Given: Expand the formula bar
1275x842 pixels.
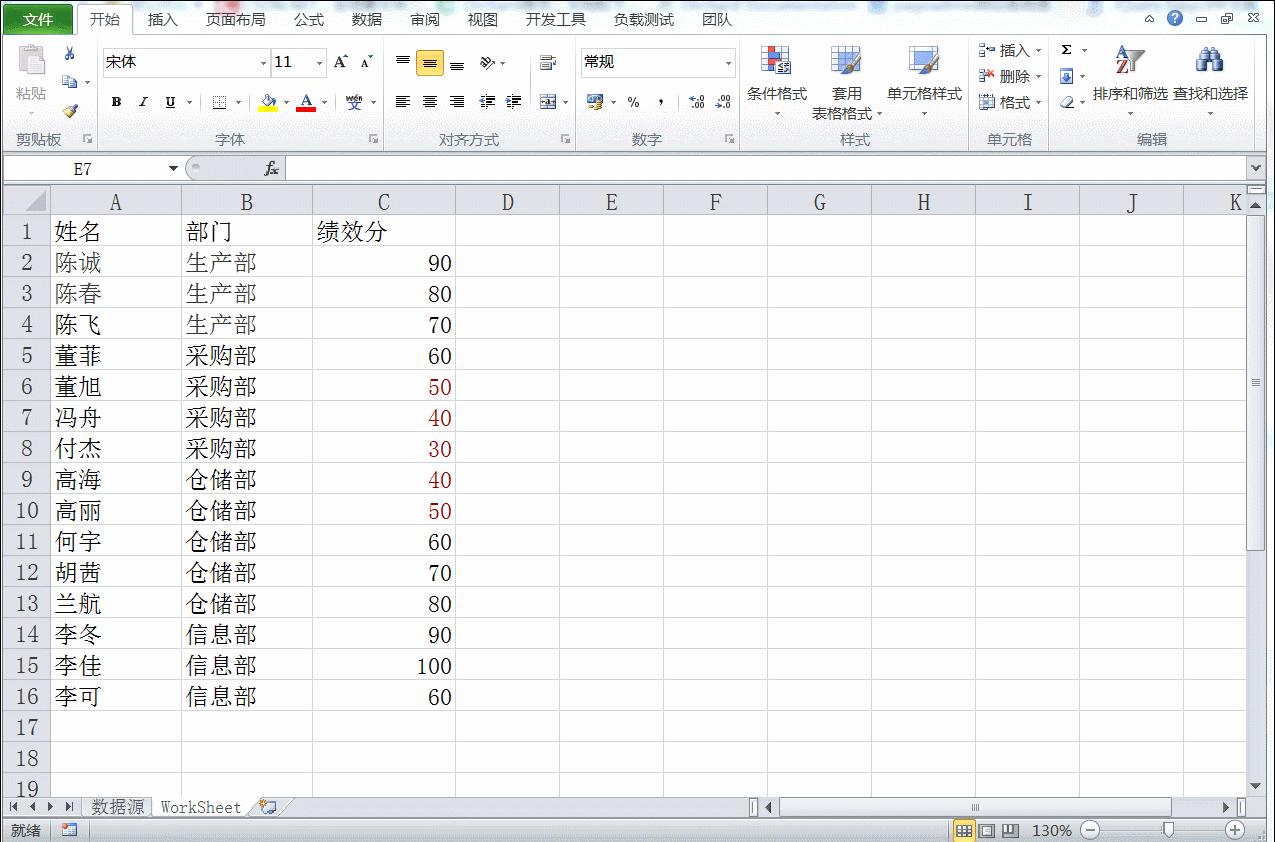Looking at the screenshot, I should (x=1256, y=169).
